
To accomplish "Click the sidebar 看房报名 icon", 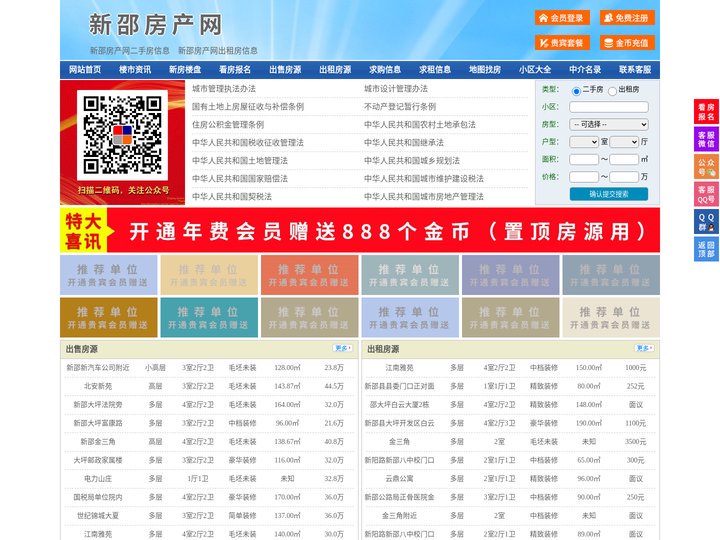I will pos(706,112).
